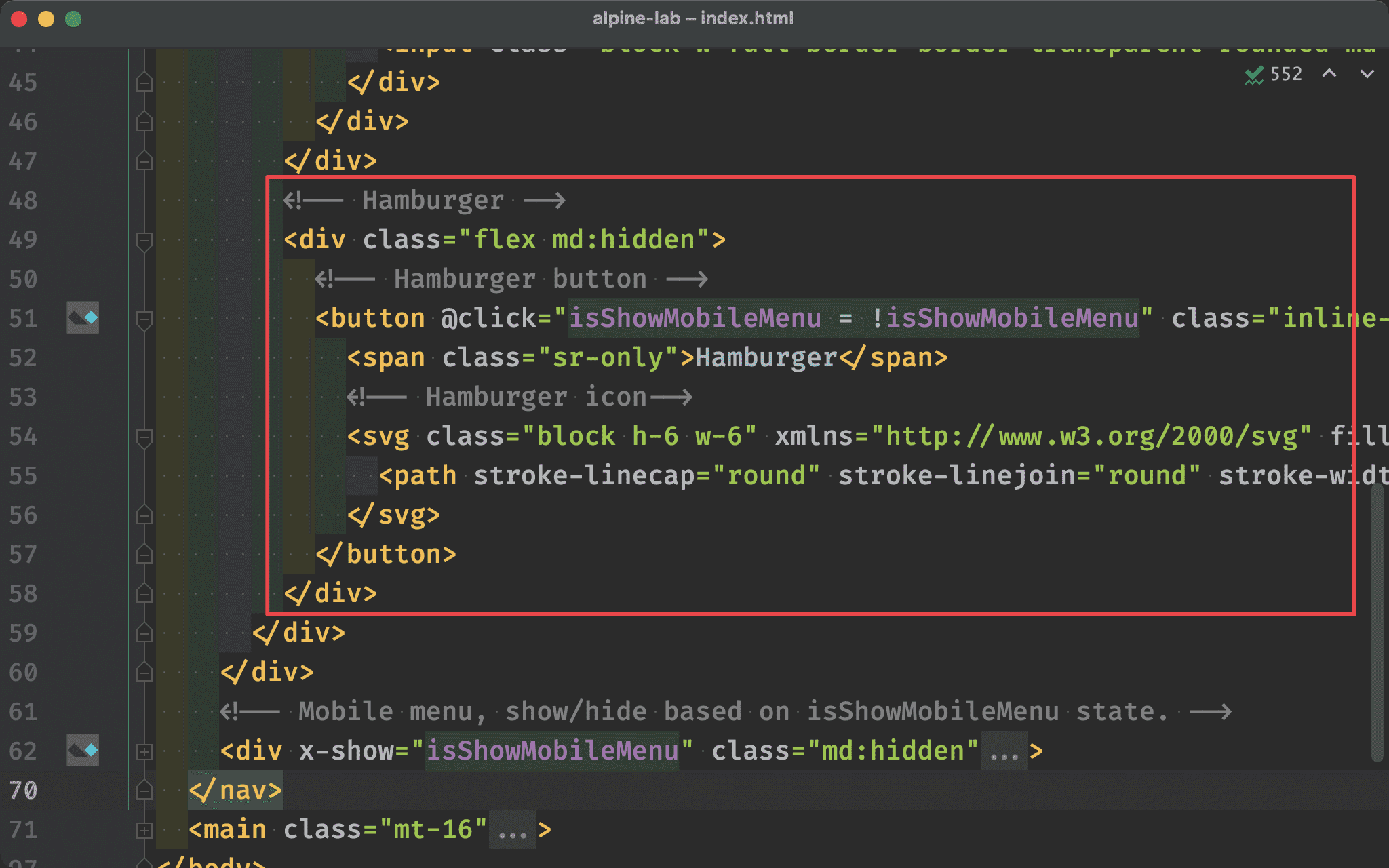Click the "block h-6 w-6" class value

coord(640,437)
